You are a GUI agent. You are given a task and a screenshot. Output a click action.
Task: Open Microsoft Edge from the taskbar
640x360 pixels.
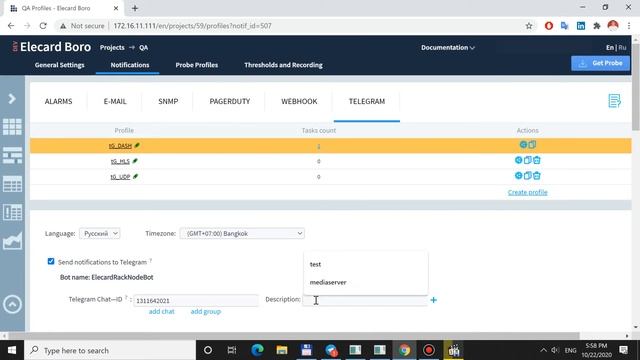click(257, 350)
